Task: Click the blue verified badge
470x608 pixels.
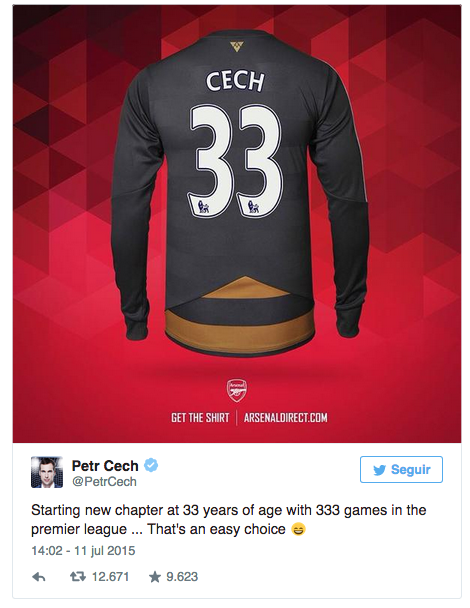Action: [x=151, y=465]
